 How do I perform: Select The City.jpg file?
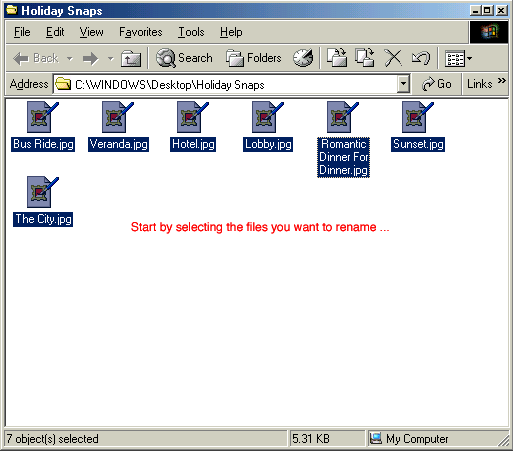[43, 219]
